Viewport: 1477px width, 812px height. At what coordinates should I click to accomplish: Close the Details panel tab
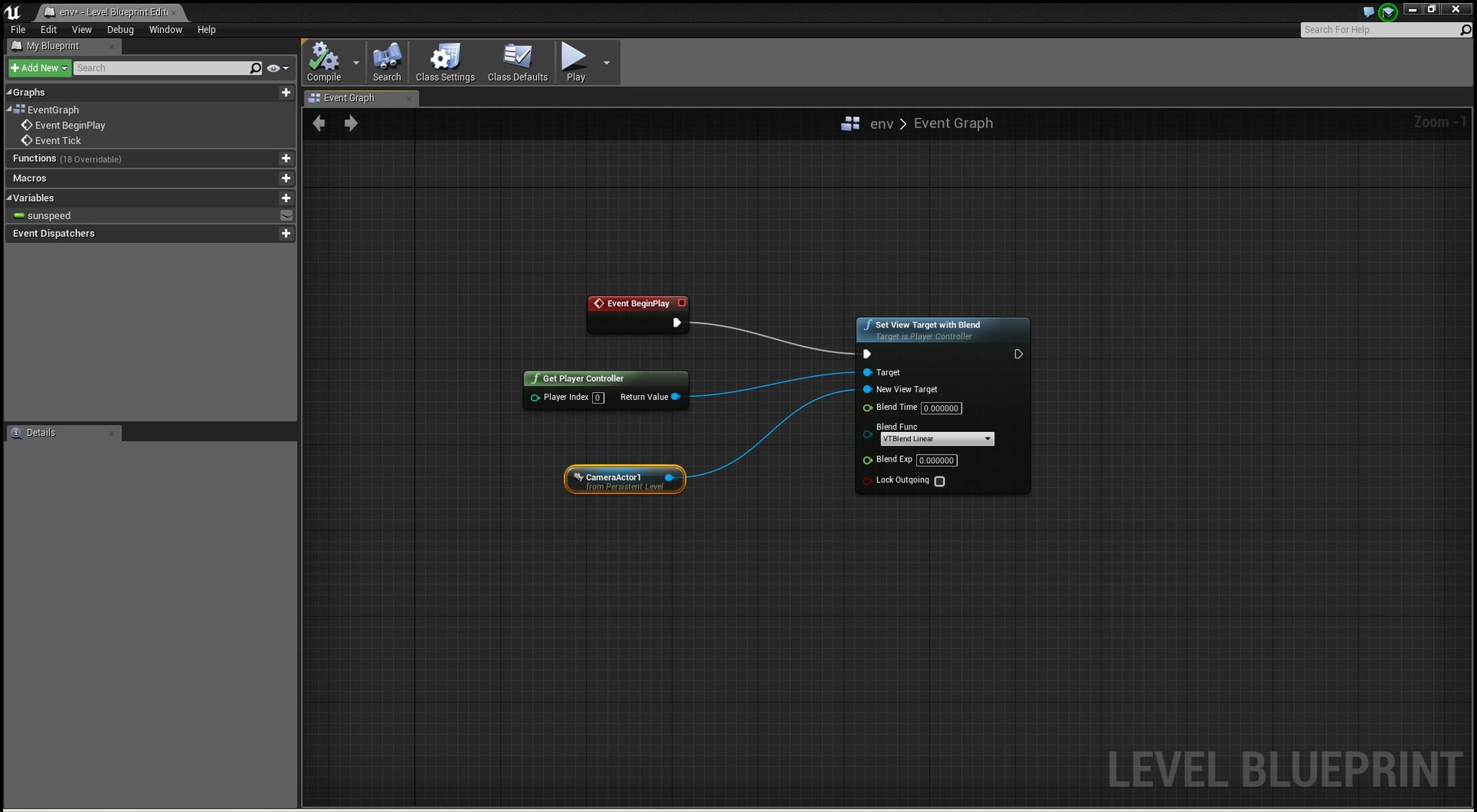click(112, 434)
